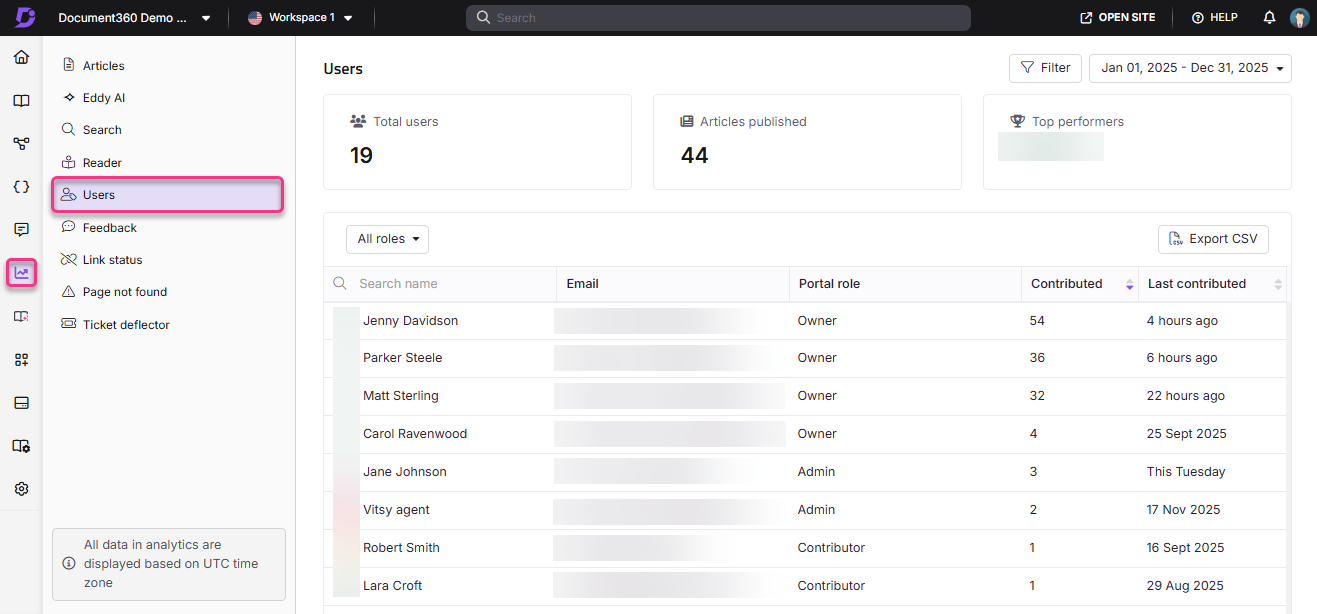Expand the date range Jan 01 - Dec 31 picker

tap(1189, 68)
